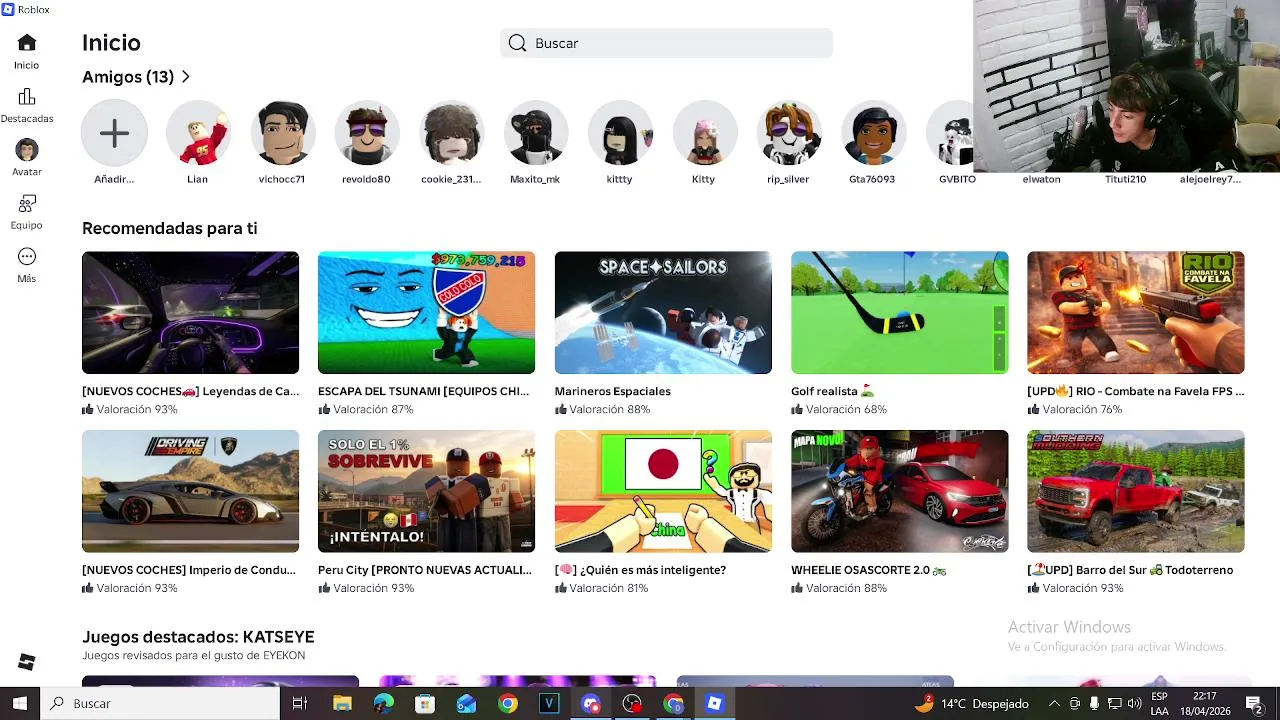Open Microsoft Store from the taskbar
1280x720 pixels.
tap(425, 703)
